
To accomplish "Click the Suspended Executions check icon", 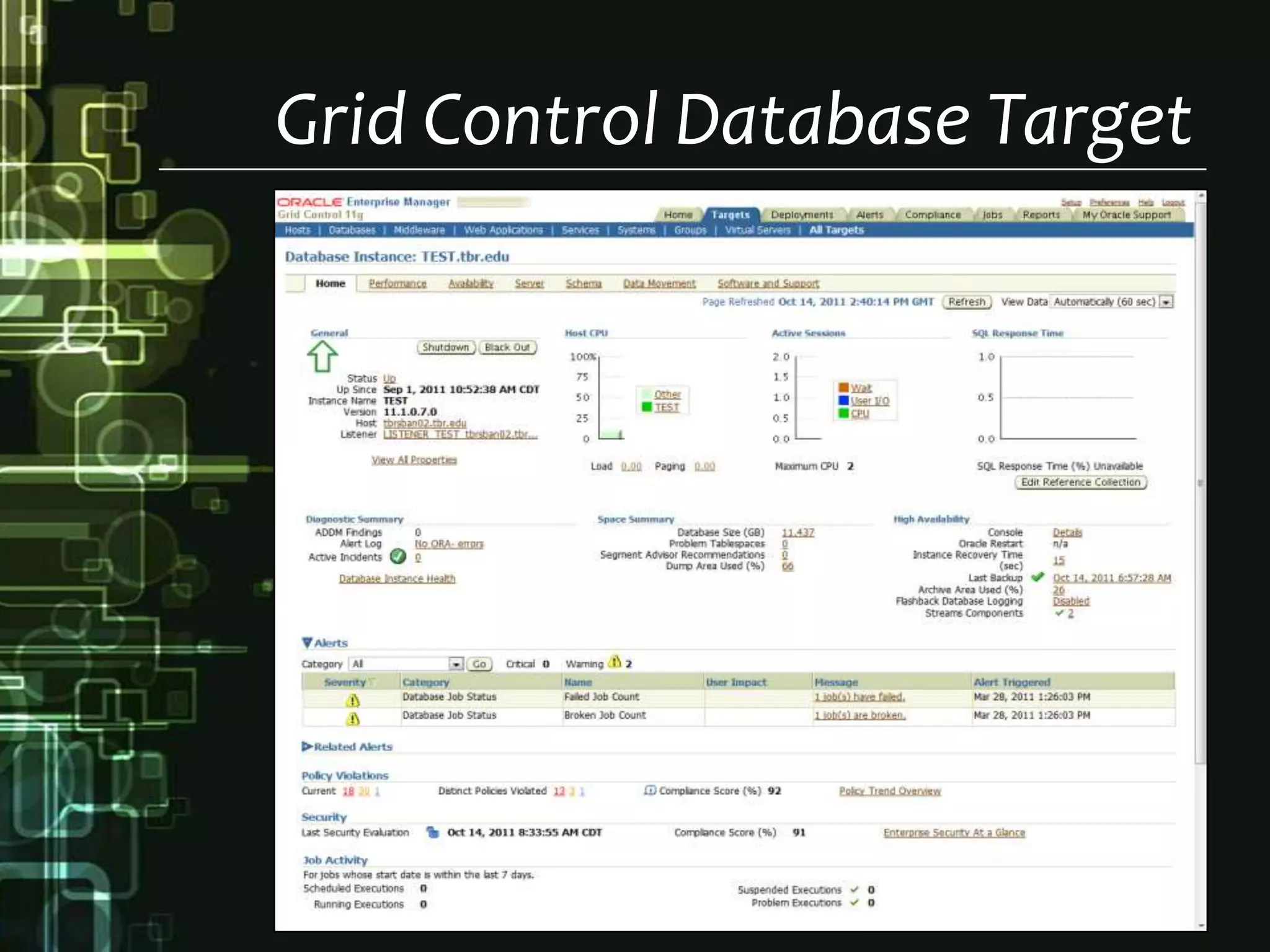I will click(855, 889).
